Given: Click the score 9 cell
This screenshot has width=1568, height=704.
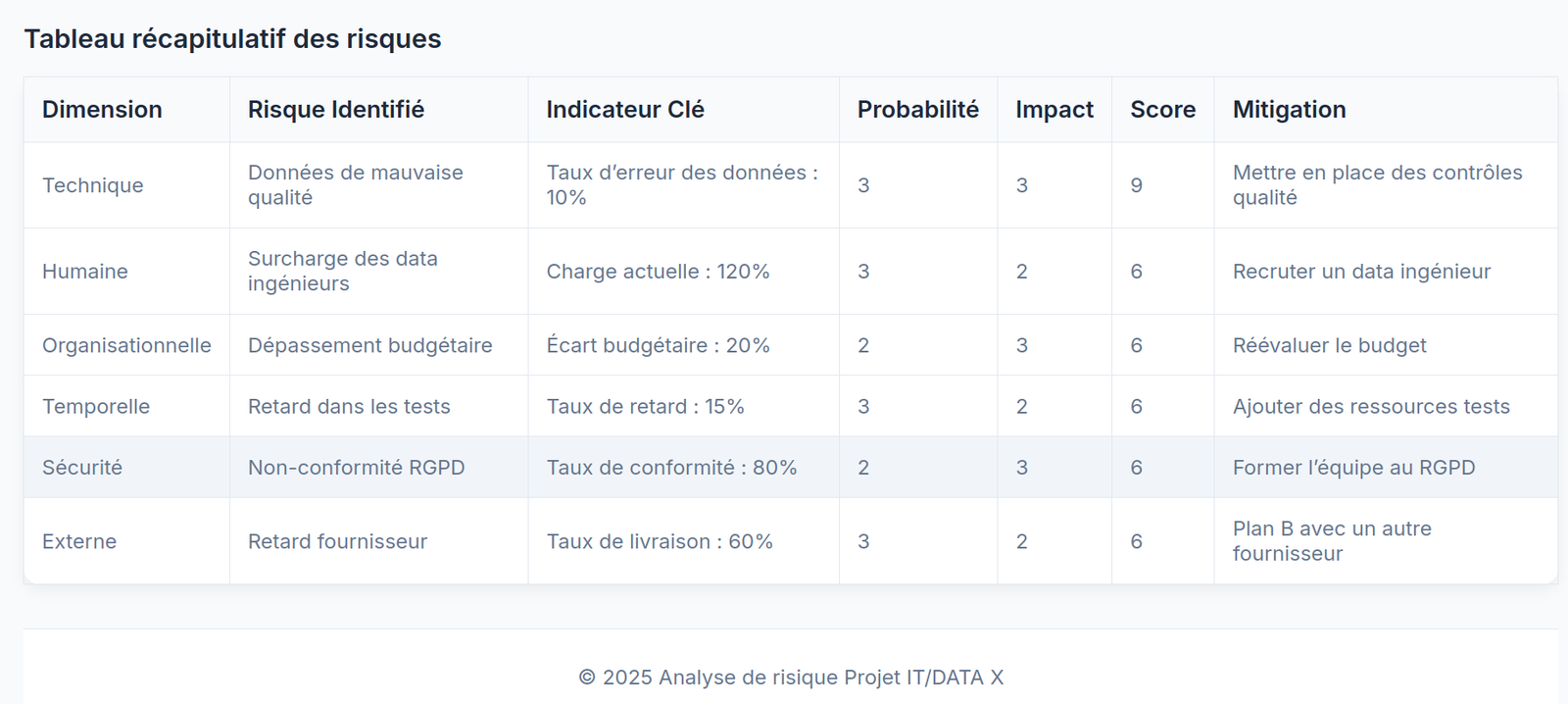Looking at the screenshot, I should tap(1137, 185).
